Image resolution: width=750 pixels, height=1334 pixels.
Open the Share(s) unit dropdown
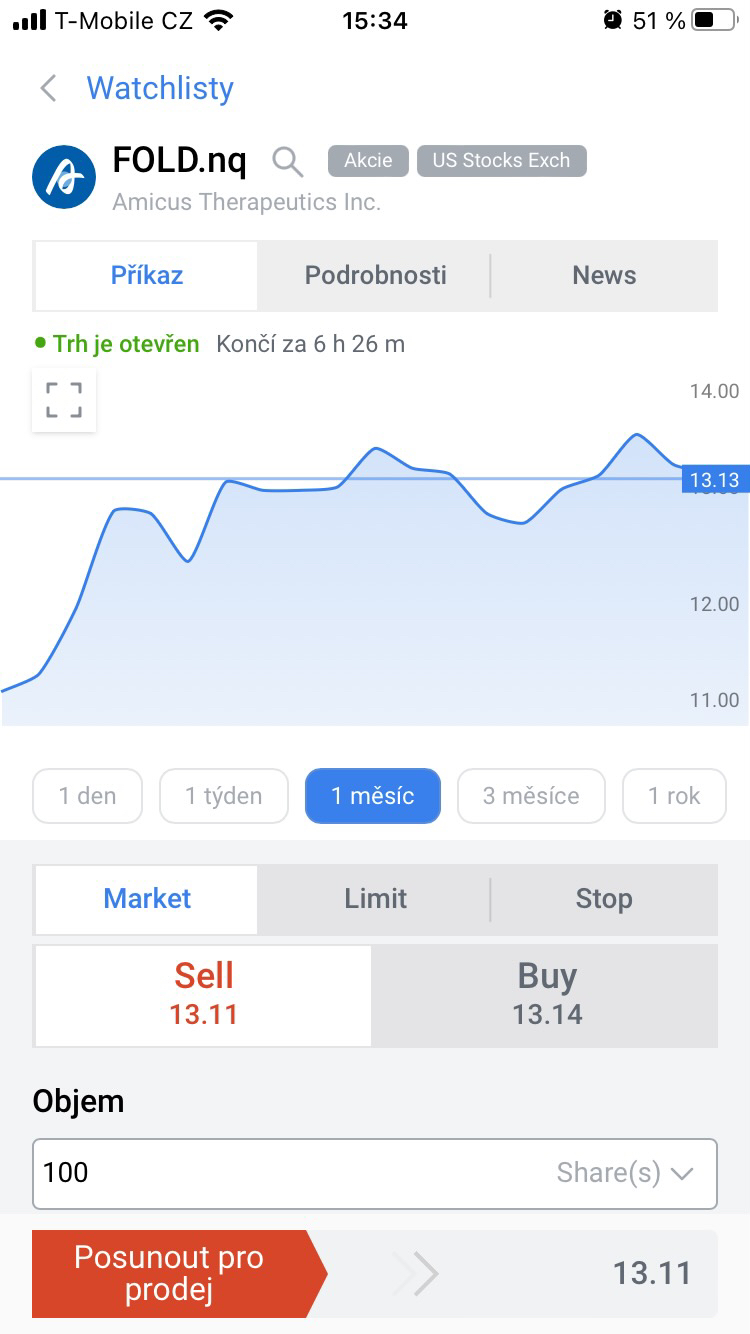click(625, 1173)
